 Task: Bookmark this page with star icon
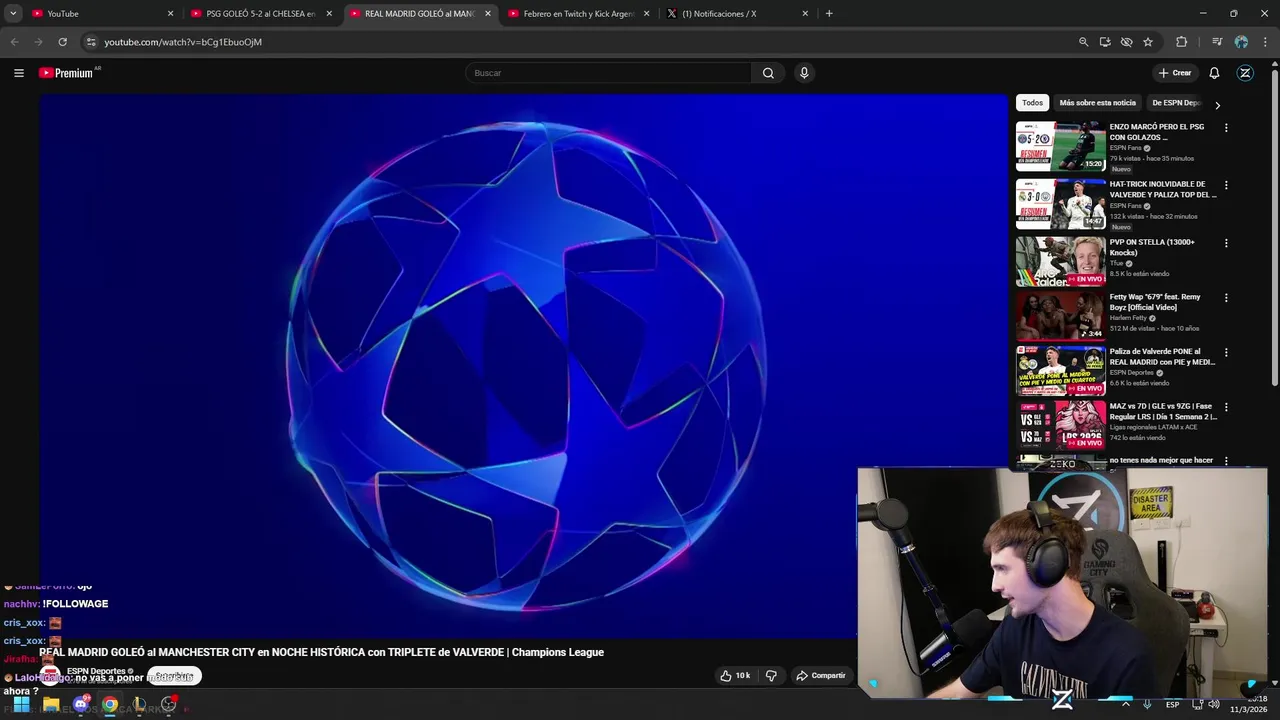[x=1148, y=42]
